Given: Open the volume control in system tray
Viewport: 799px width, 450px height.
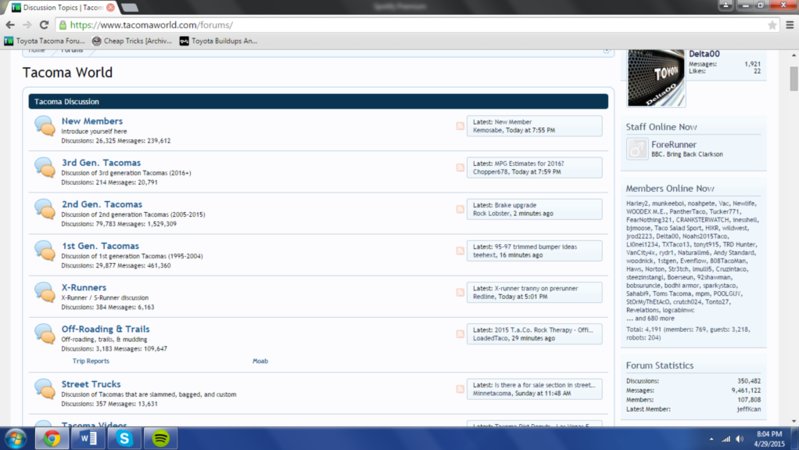Looking at the screenshot, I should click(740, 439).
